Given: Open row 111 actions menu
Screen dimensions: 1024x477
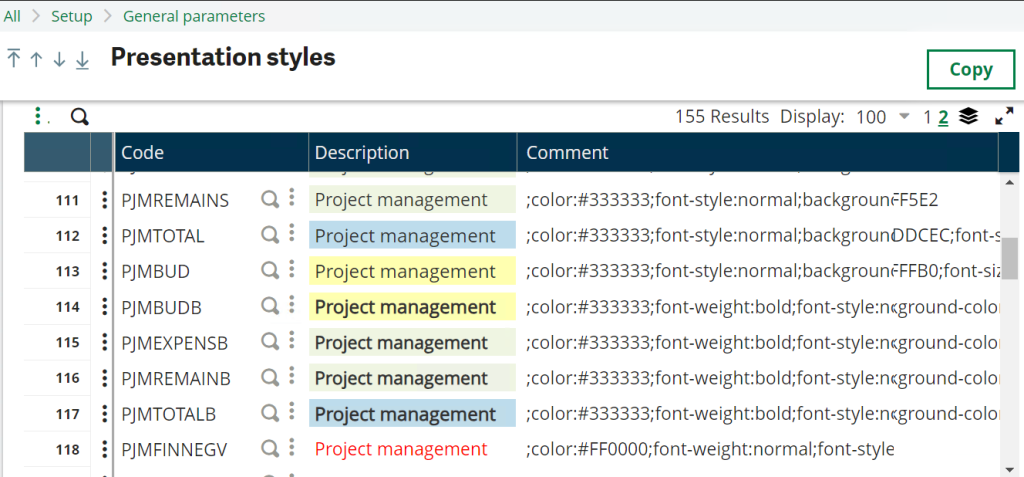Looking at the screenshot, I should point(104,200).
